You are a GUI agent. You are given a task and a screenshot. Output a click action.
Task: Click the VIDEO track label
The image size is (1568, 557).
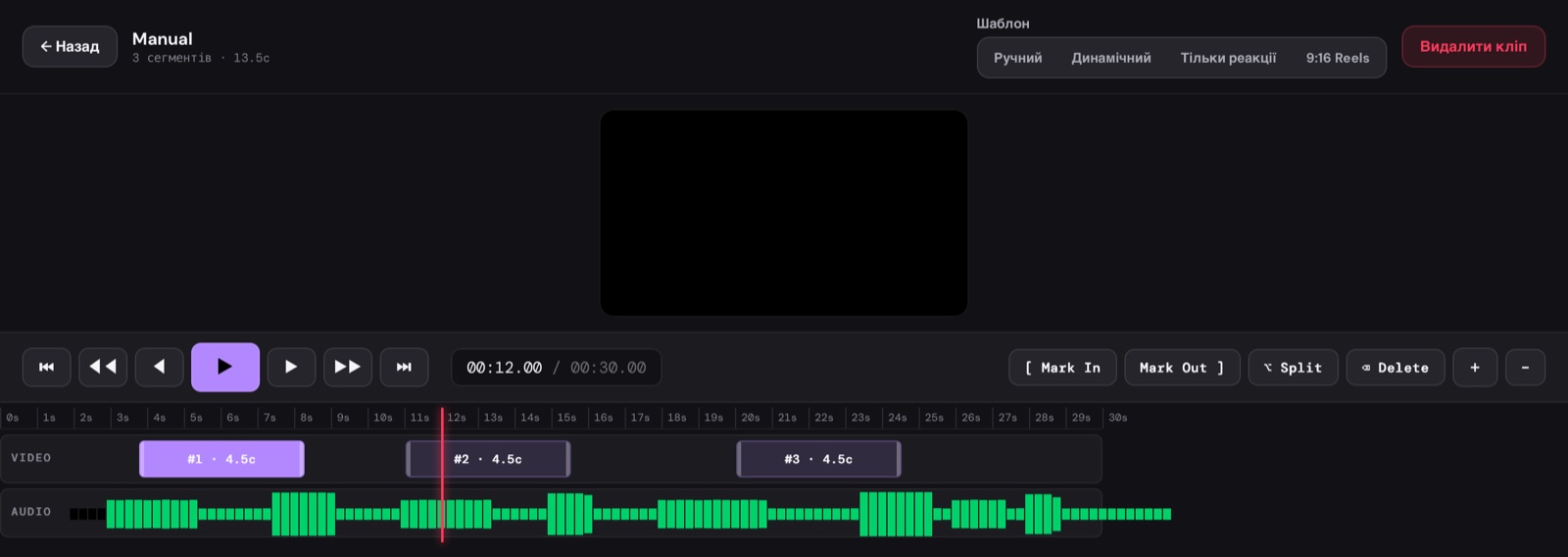point(31,458)
